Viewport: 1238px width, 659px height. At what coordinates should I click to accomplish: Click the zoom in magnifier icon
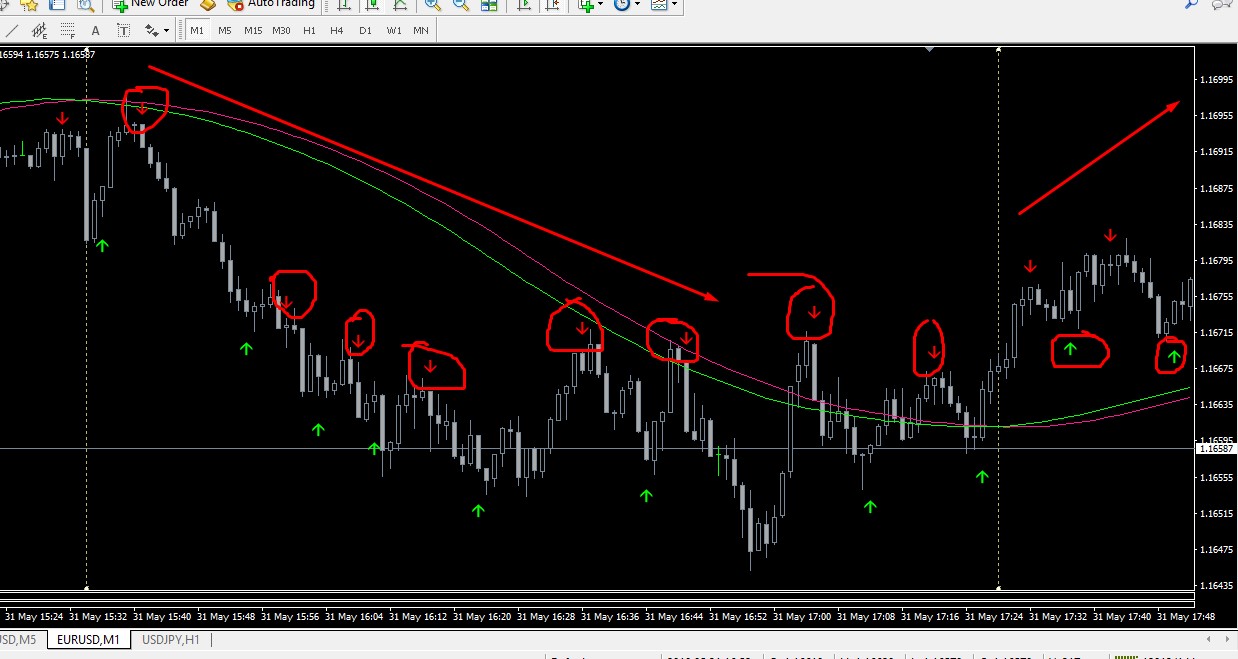433,4
